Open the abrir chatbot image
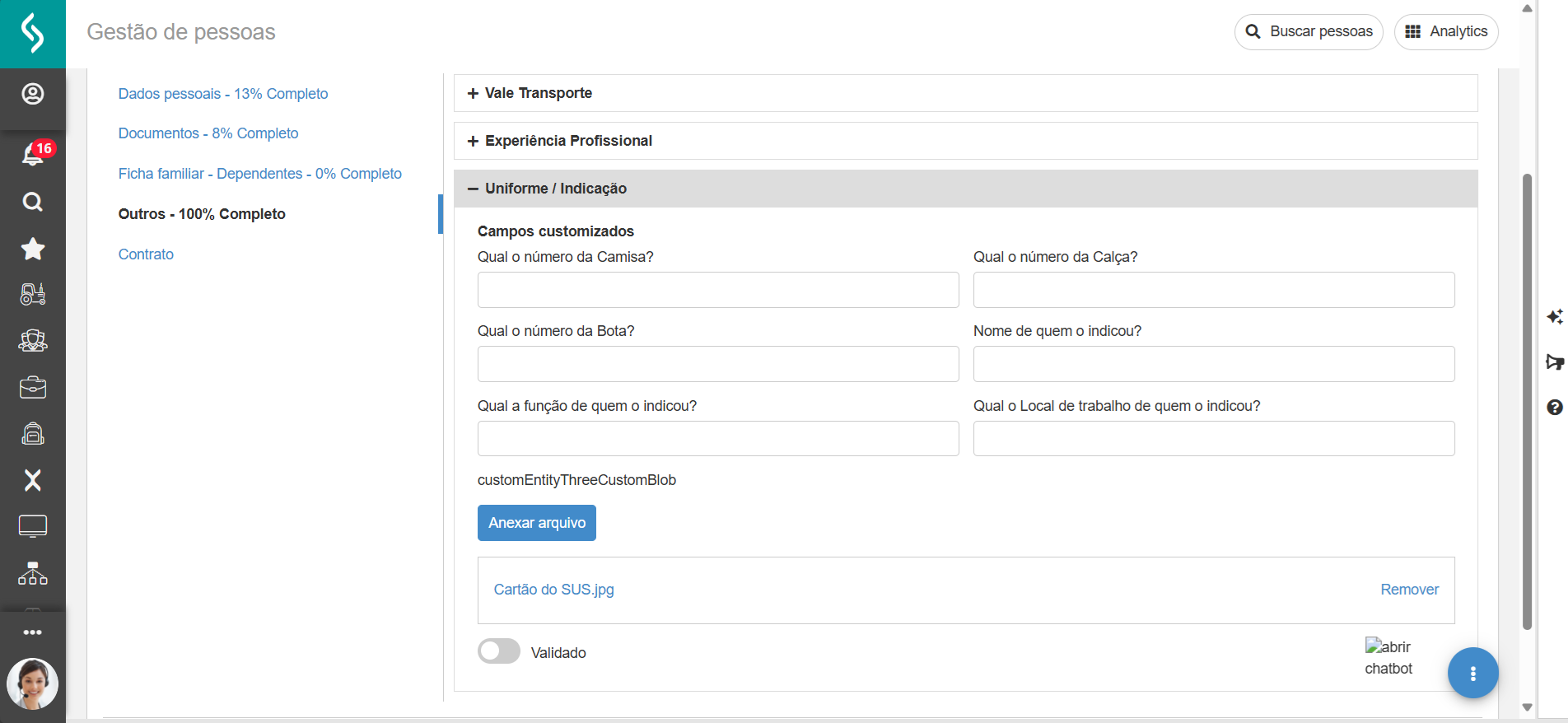The height and width of the screenshot is (723, 1568). tap(1389, 657)
